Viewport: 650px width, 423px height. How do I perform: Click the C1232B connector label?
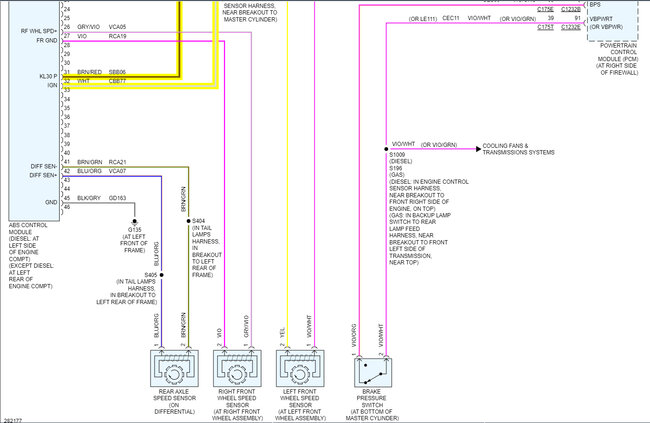click(571, 10)
